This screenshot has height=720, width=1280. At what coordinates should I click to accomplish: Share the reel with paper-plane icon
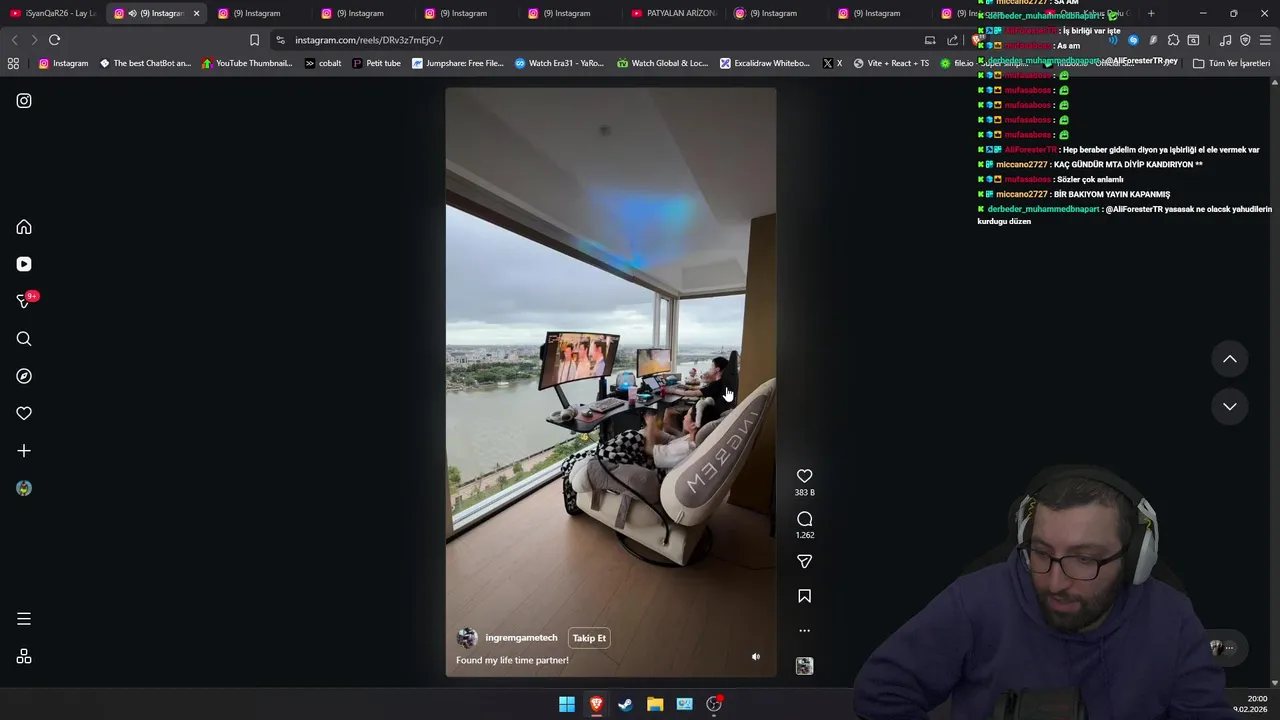click(804, 561)
